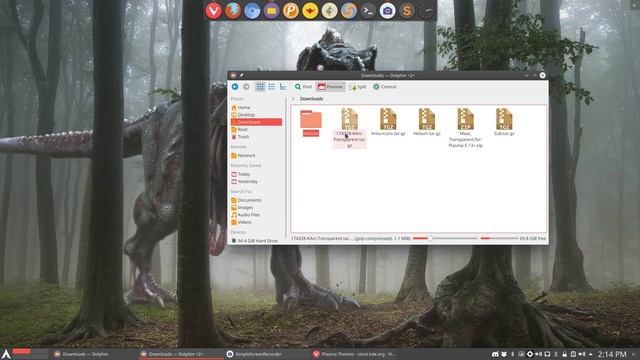The image size is (640, 360).
Task: Open Trash in the Places panel
Action: 256,137
